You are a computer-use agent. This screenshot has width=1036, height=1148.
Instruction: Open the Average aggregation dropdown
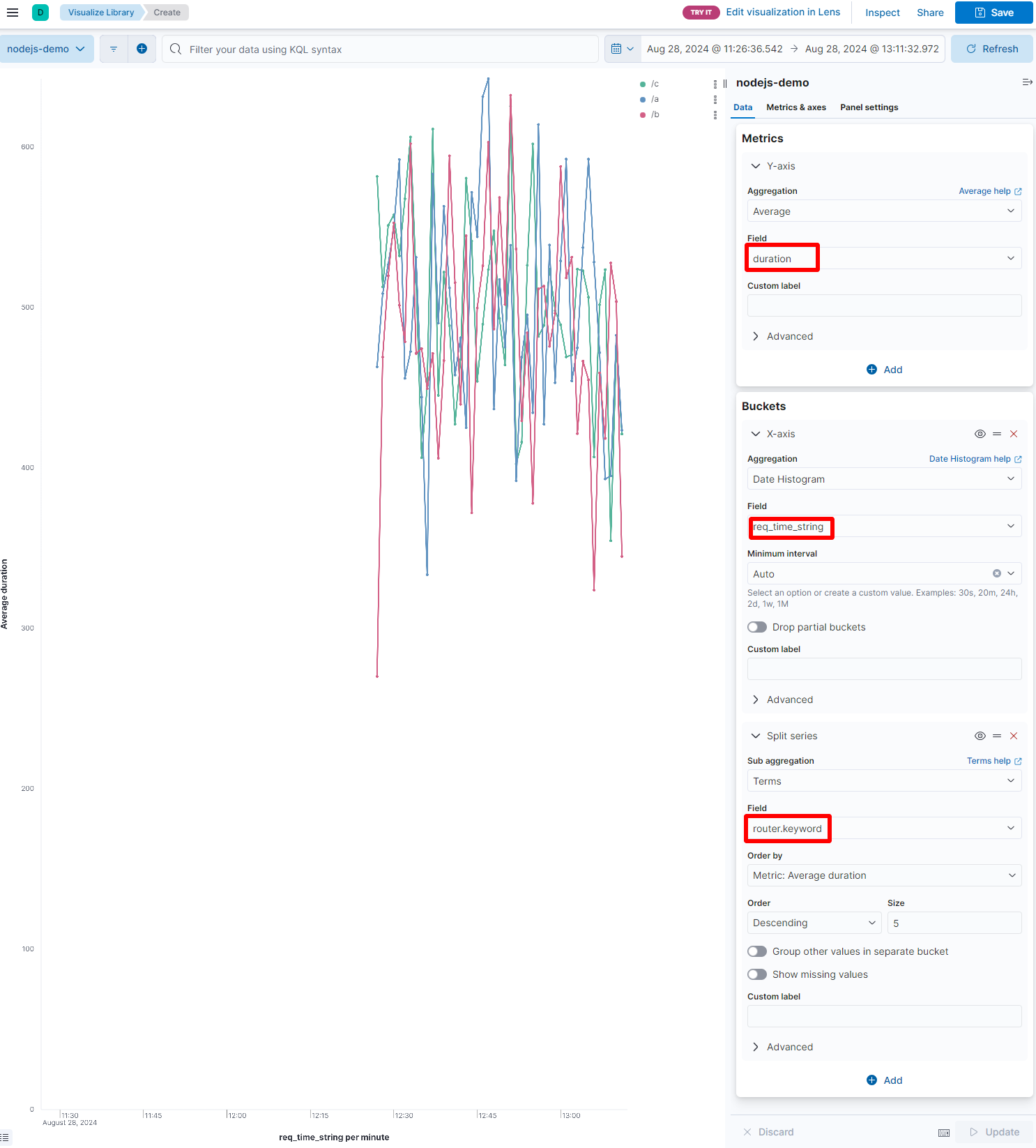click(x=883, y=211)
